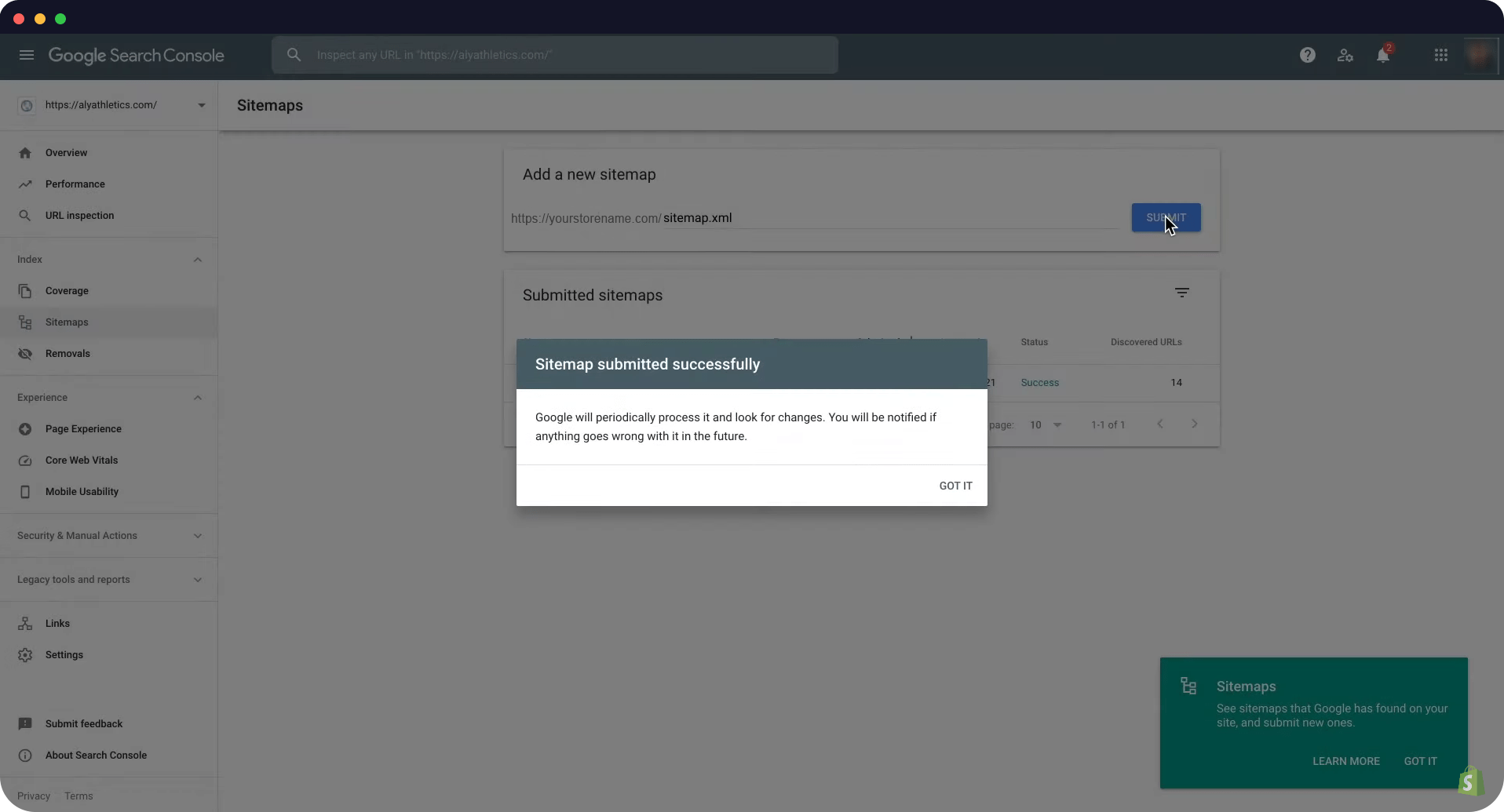Open the hamburger main menu
Viewport: 1504px width, 812px height.
click(x=27, y=55)
